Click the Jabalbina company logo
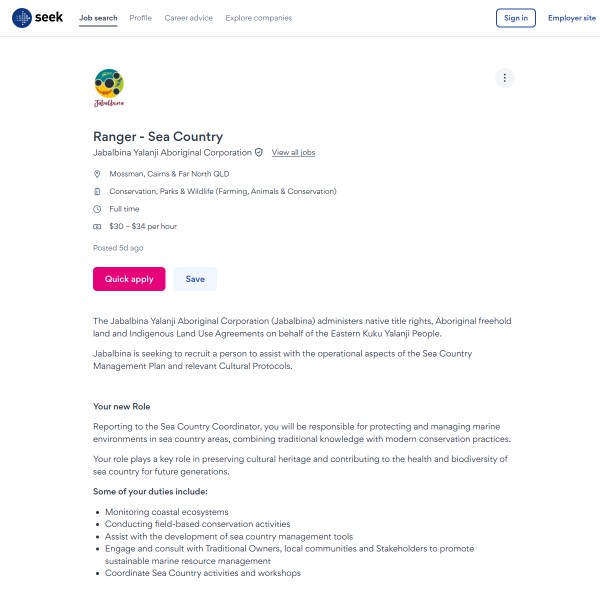Image resolution: width=600 pixels, height=600 pixels. (109, 88)
